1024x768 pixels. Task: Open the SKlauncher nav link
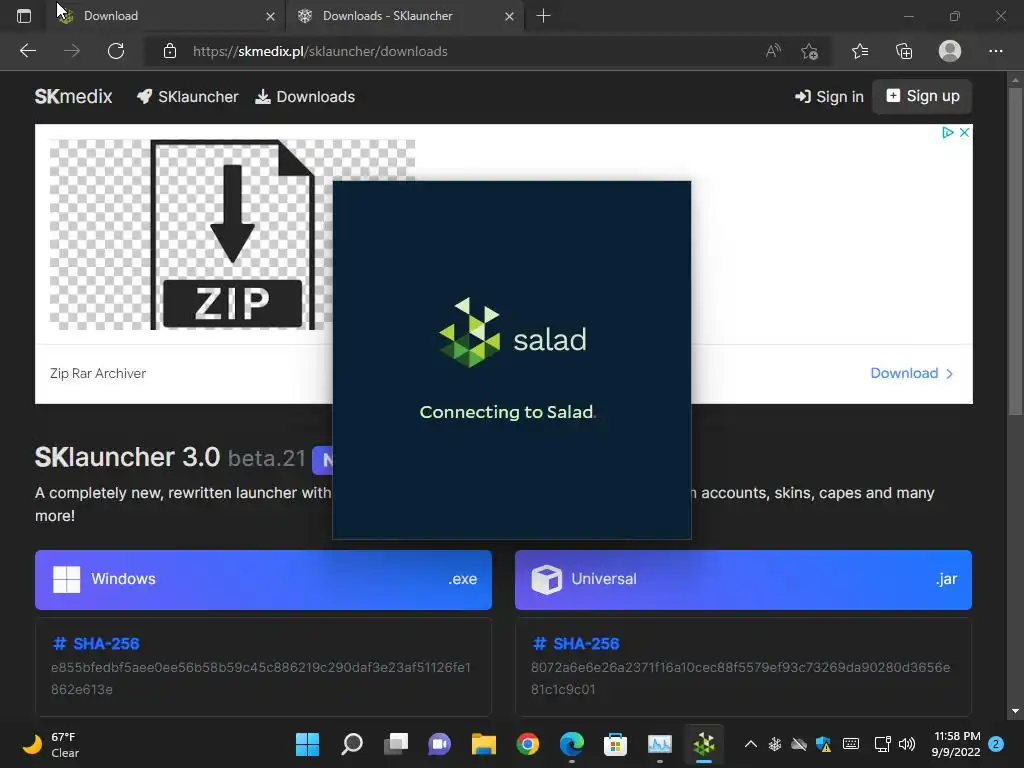click(187, 97)
